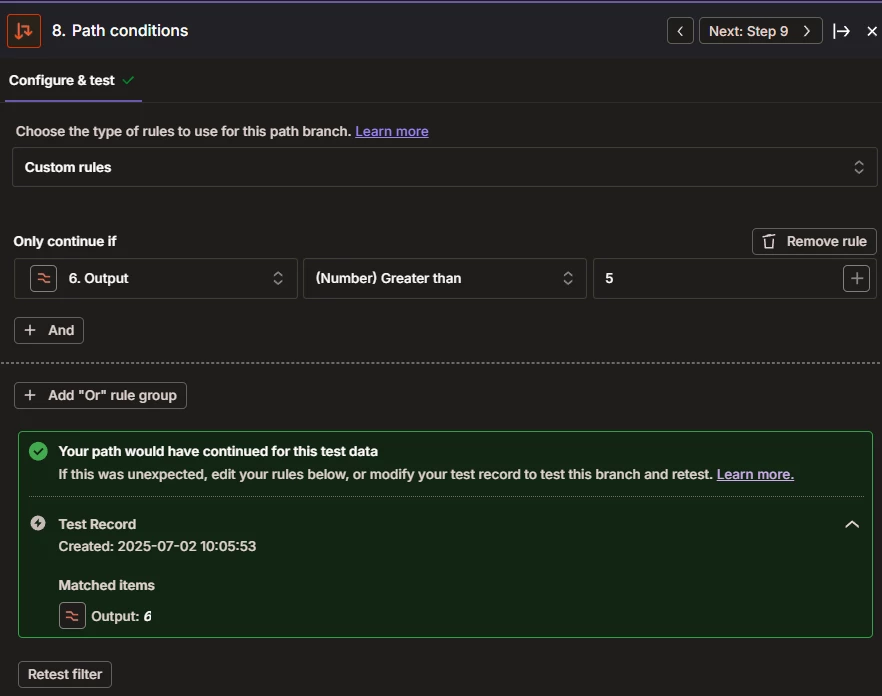Click plus icon in value field
The height and width of the screenshot is (696, 882).
(x=857, y=279)
